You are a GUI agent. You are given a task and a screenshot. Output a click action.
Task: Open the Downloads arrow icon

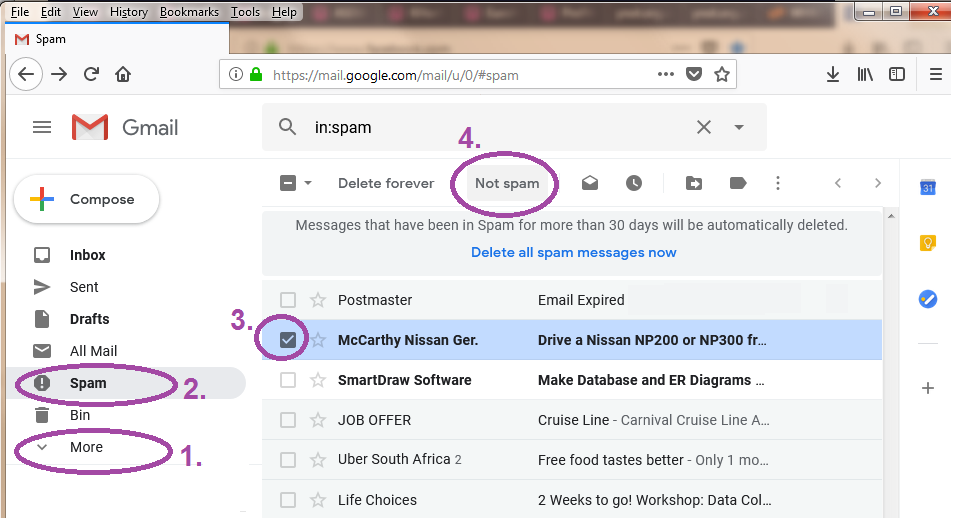[x=833, y=74]
